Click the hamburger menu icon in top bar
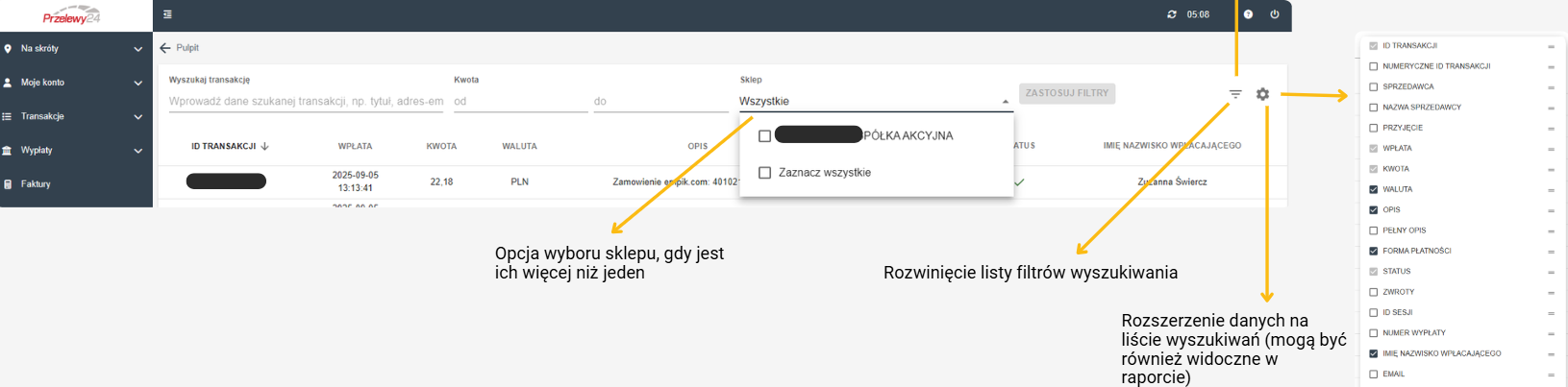This screenshot has height=387, width=1568. (x=167, y=14)
